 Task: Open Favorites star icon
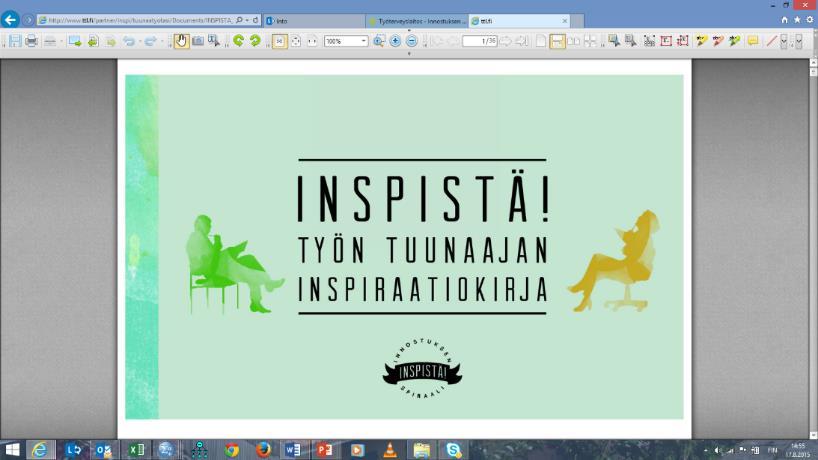(797, 20)
